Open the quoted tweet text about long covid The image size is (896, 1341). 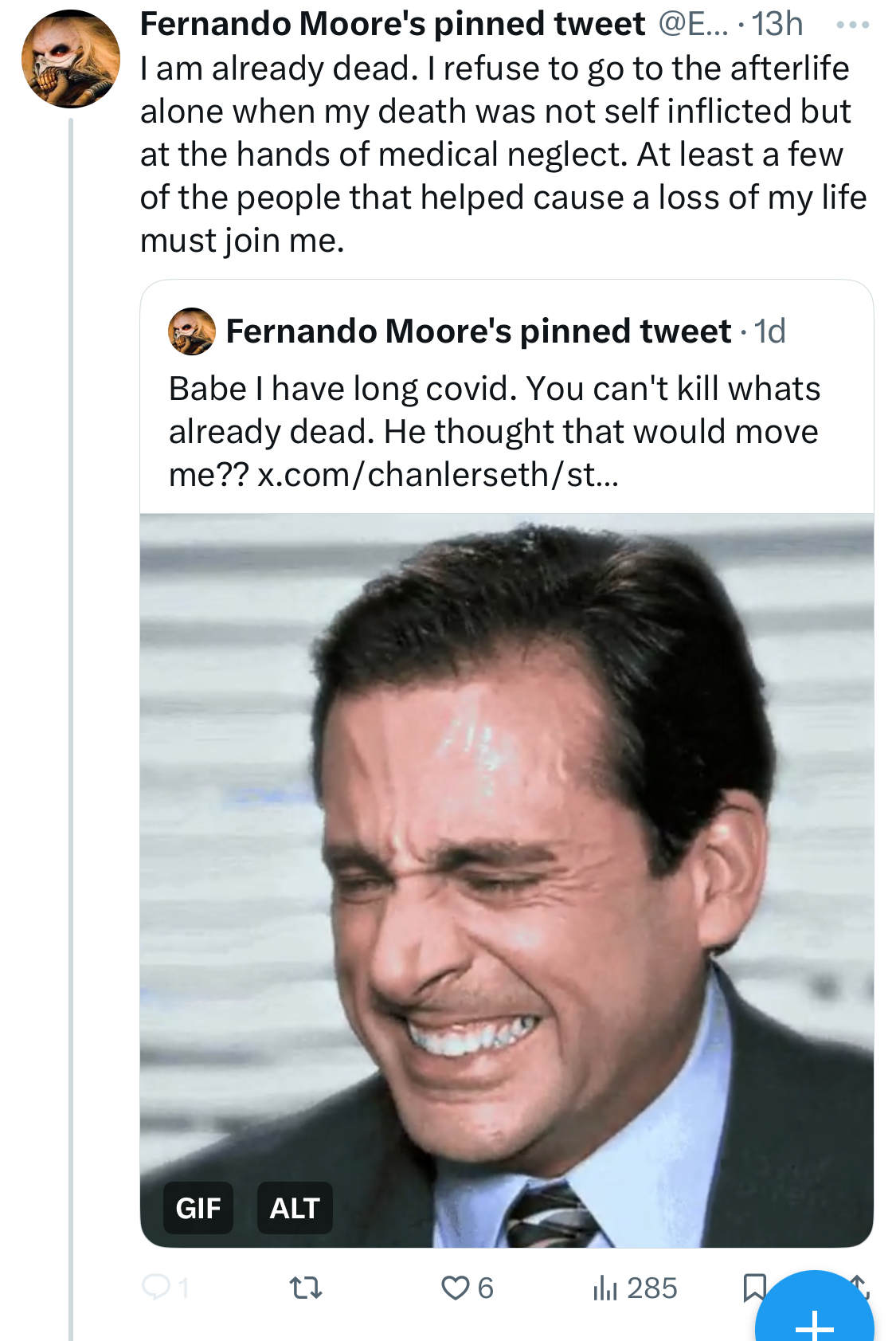point(494,431)
